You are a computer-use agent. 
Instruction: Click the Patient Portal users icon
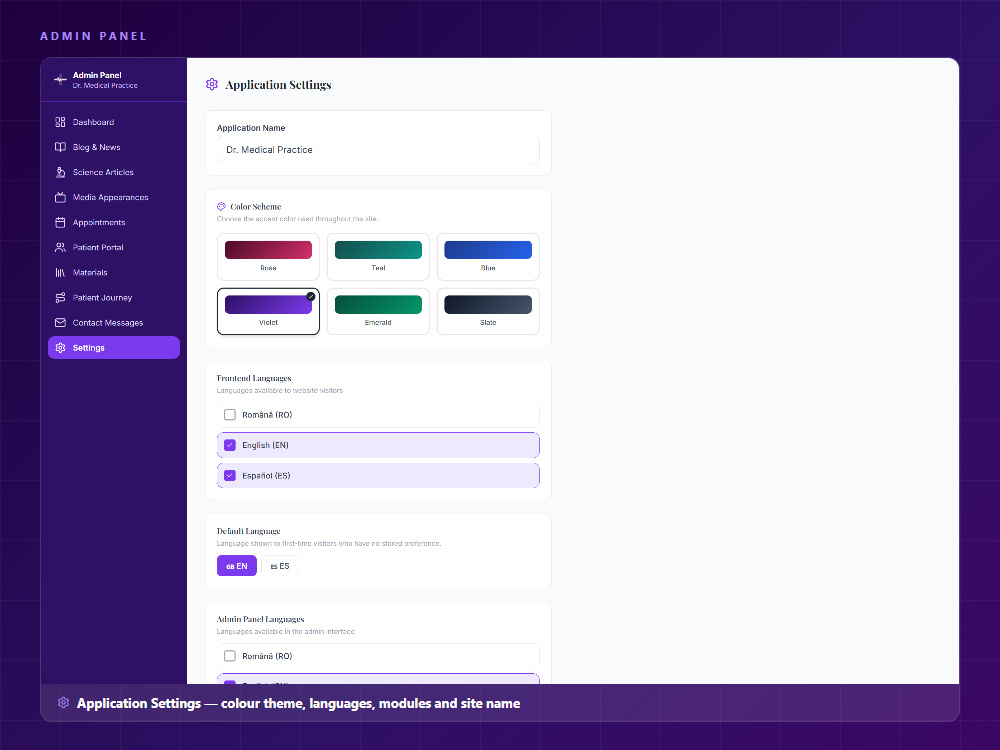60,247
